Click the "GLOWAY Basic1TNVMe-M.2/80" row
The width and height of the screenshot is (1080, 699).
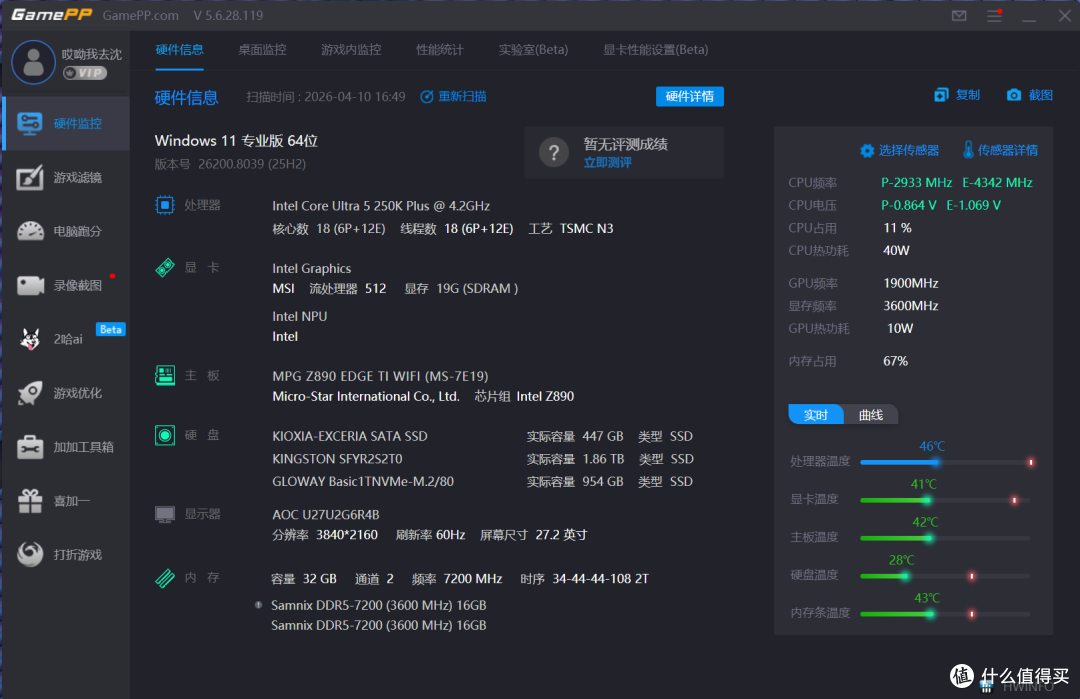click(x=482, y=481)
